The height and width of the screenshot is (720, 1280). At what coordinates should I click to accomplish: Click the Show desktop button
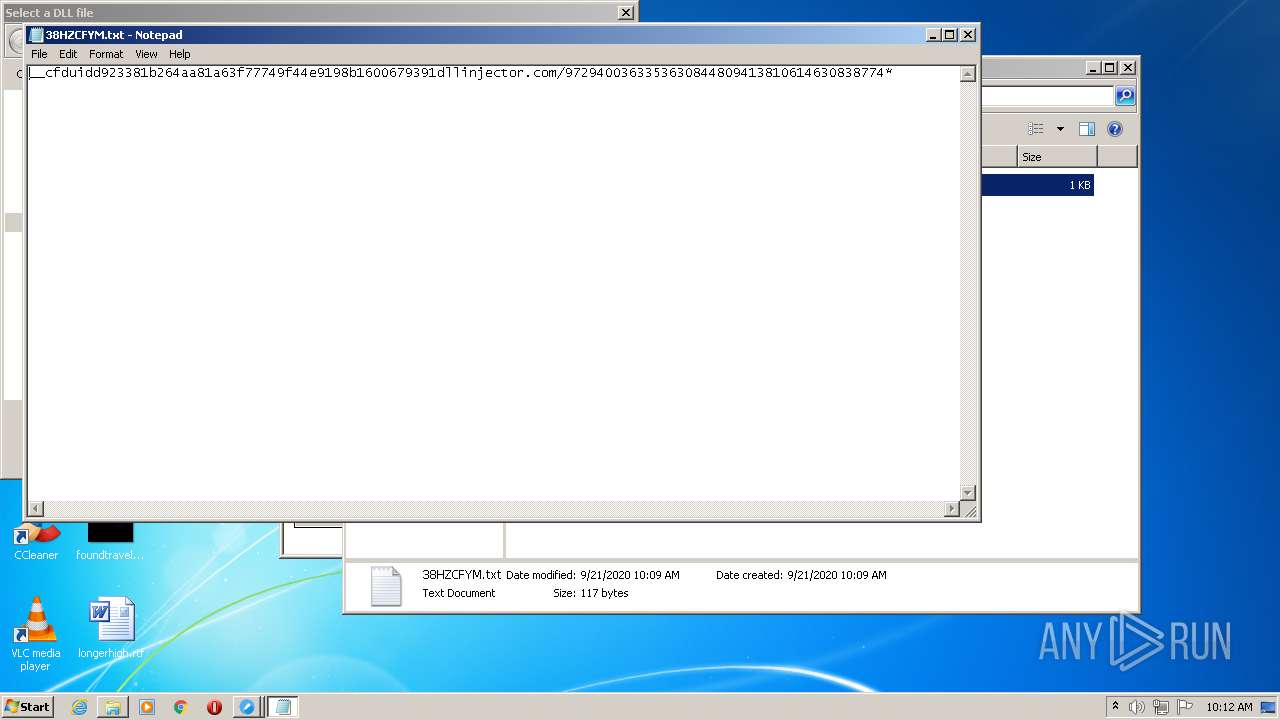[1269, 707]
